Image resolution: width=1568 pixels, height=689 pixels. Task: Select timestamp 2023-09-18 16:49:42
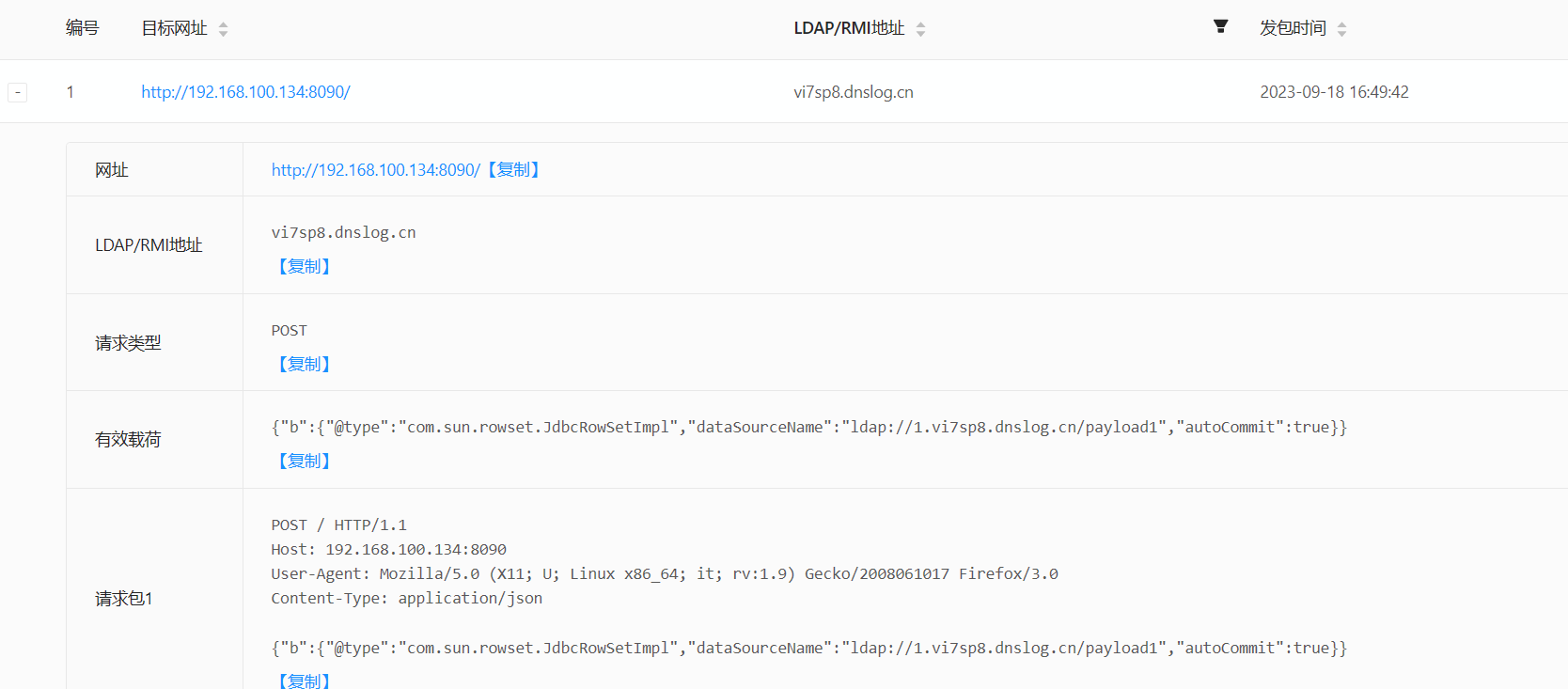click(1334, 92)
